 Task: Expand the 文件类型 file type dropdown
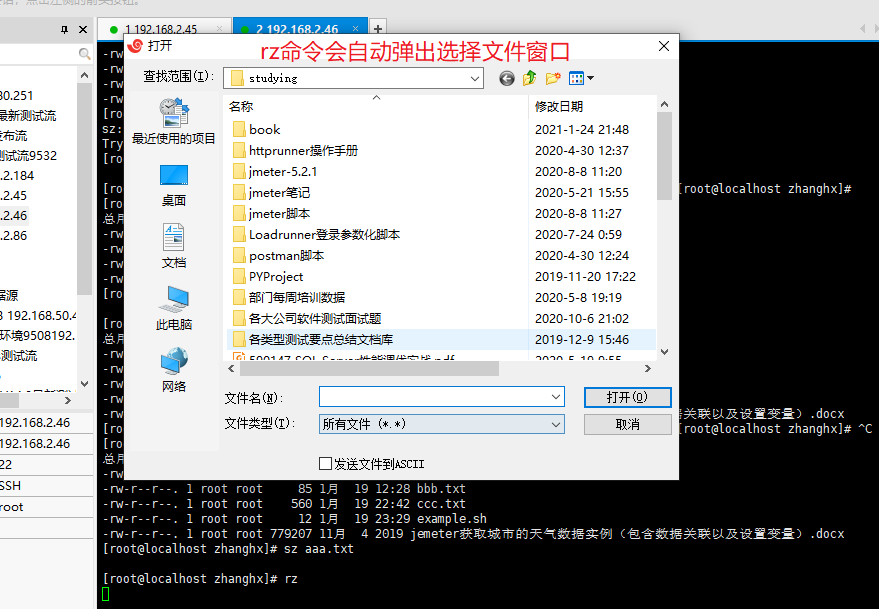click(555, 424)
